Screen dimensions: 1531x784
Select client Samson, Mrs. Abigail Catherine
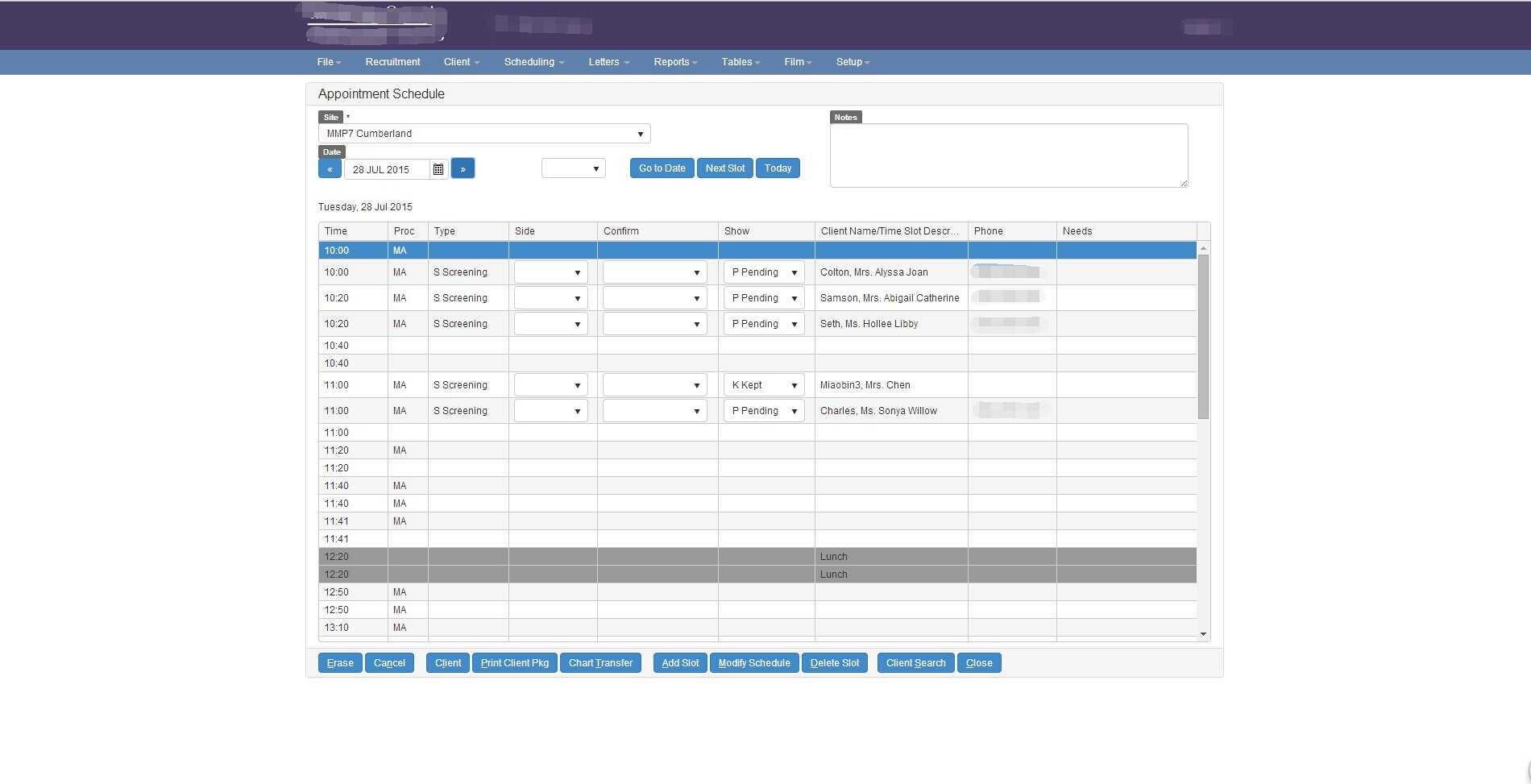[x=890, y=298]
